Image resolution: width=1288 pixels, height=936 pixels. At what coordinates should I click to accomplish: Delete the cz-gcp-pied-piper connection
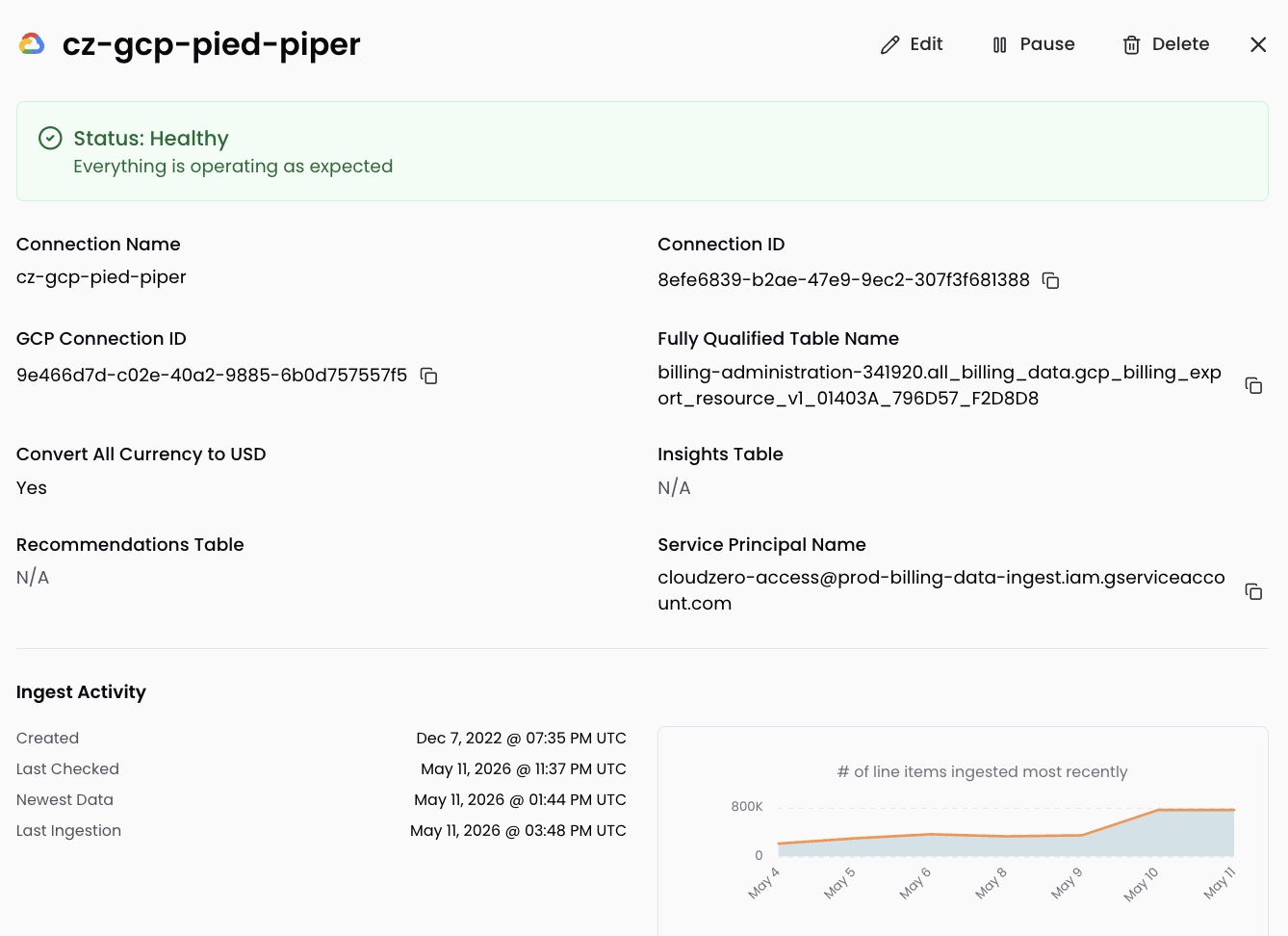click(1166, 44)
